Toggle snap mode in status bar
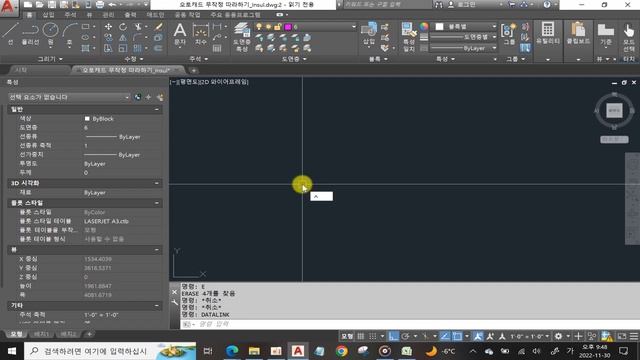This screenshot has height=360, width=640. pos(373,336)
